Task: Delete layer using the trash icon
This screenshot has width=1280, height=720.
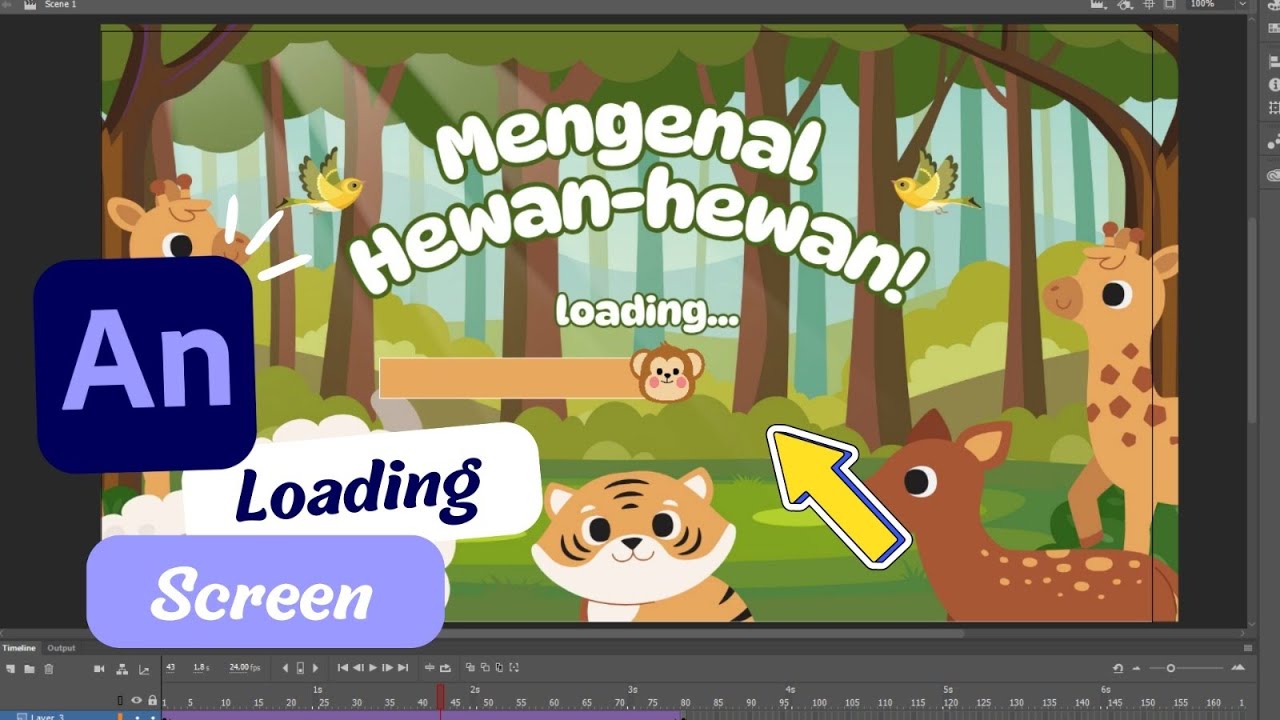Action: [48, 668]
